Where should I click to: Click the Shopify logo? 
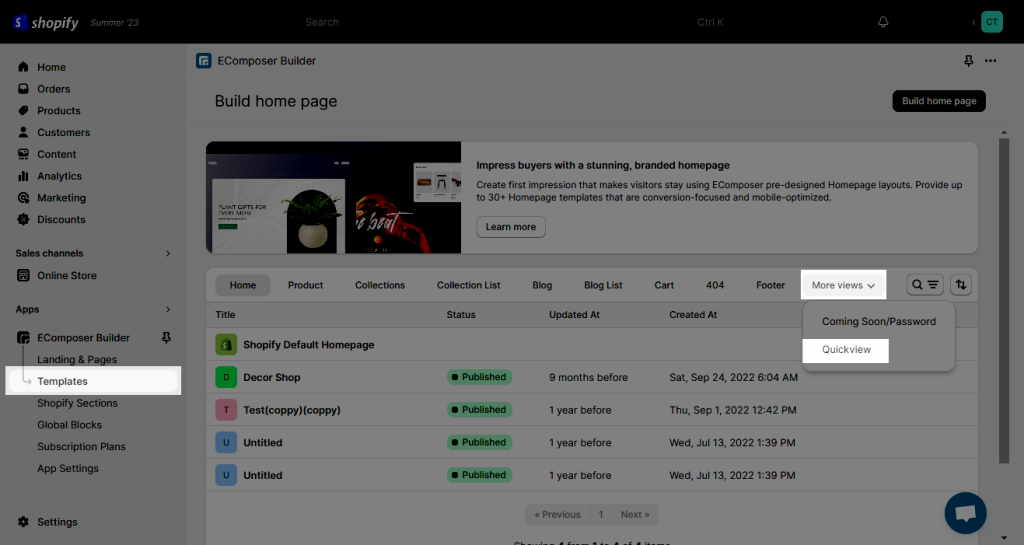coord(45,22)
